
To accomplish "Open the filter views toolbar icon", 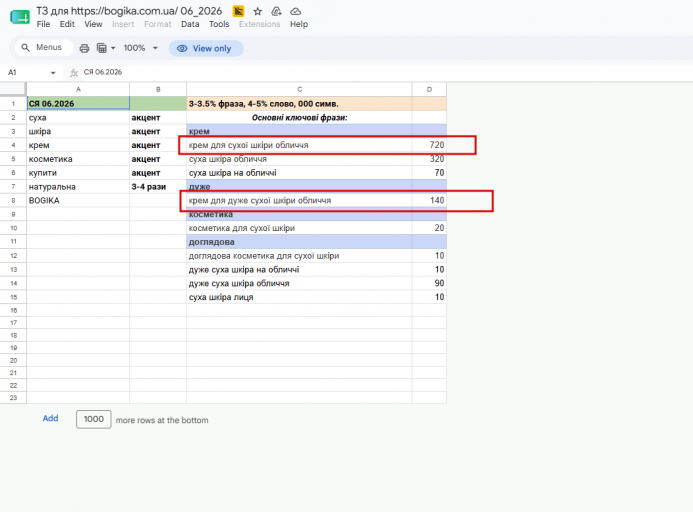I will [x=102, y=48].
